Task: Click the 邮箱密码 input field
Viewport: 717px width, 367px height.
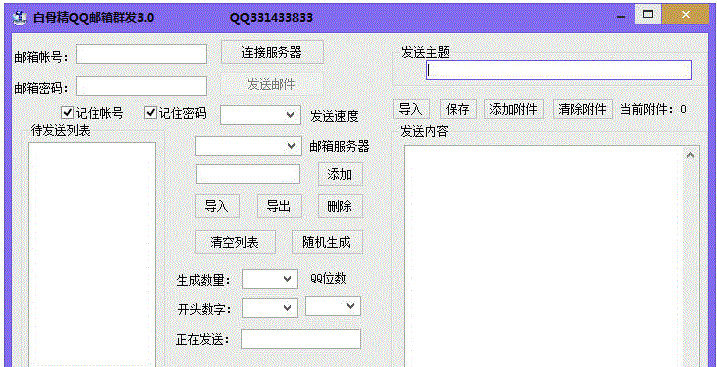Action: tap(141, 86)
